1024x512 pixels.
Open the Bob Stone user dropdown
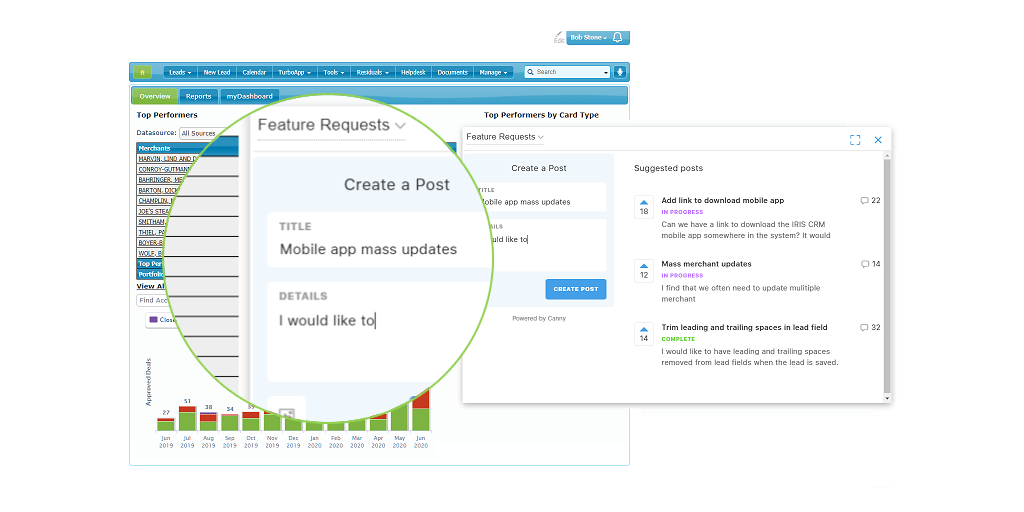click(x=588, y=38)
